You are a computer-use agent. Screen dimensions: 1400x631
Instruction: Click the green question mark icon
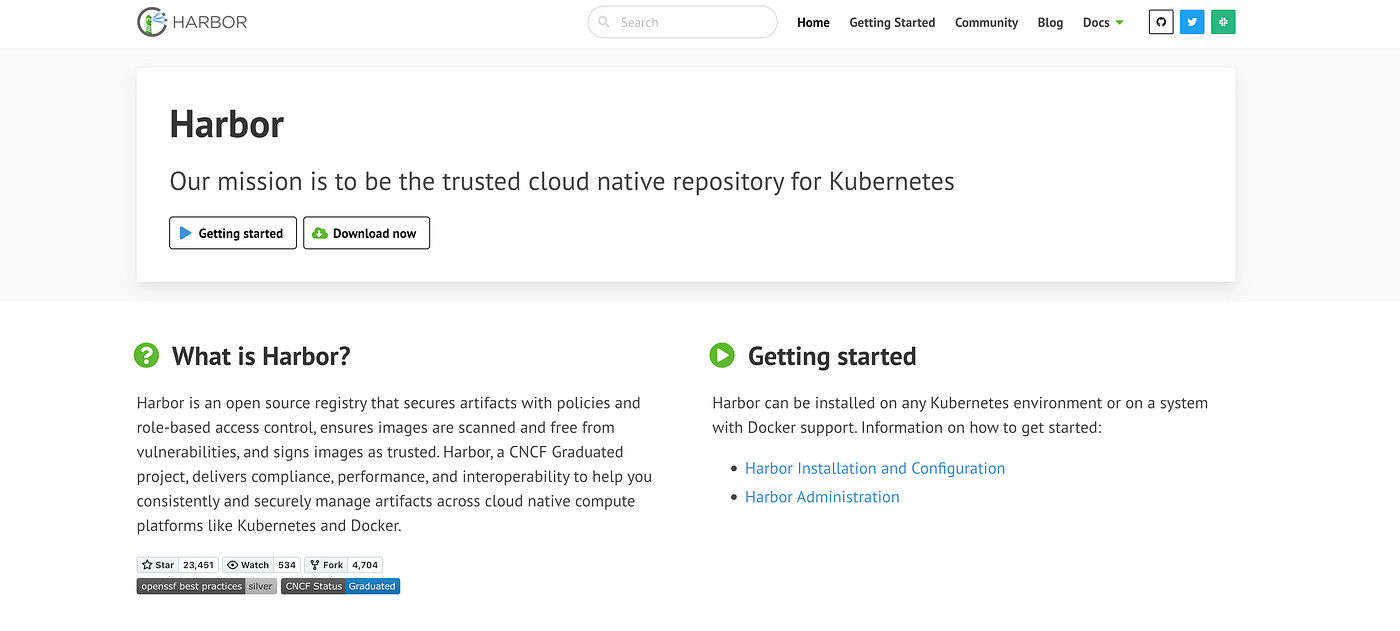147,355
